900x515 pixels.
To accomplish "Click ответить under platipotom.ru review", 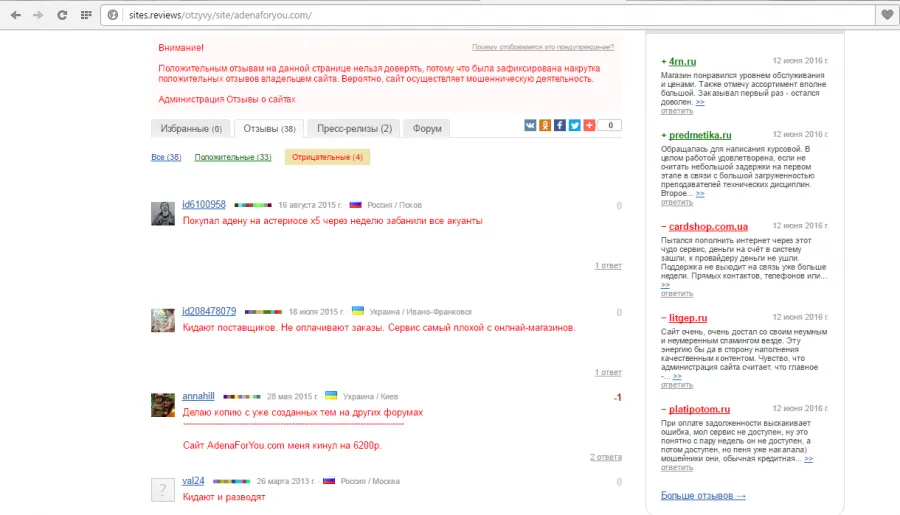I will pyautogui.click(x=677, y=467).
